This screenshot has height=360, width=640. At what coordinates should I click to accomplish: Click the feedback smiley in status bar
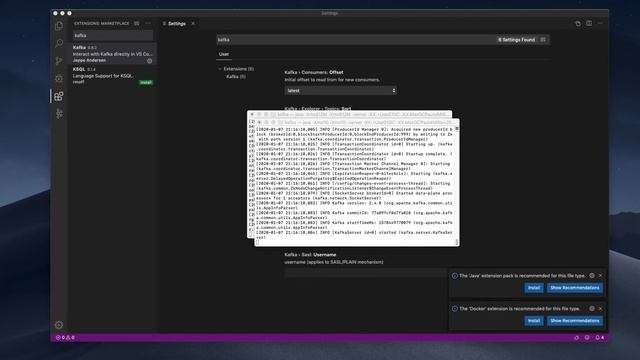(x=587, y=338)
